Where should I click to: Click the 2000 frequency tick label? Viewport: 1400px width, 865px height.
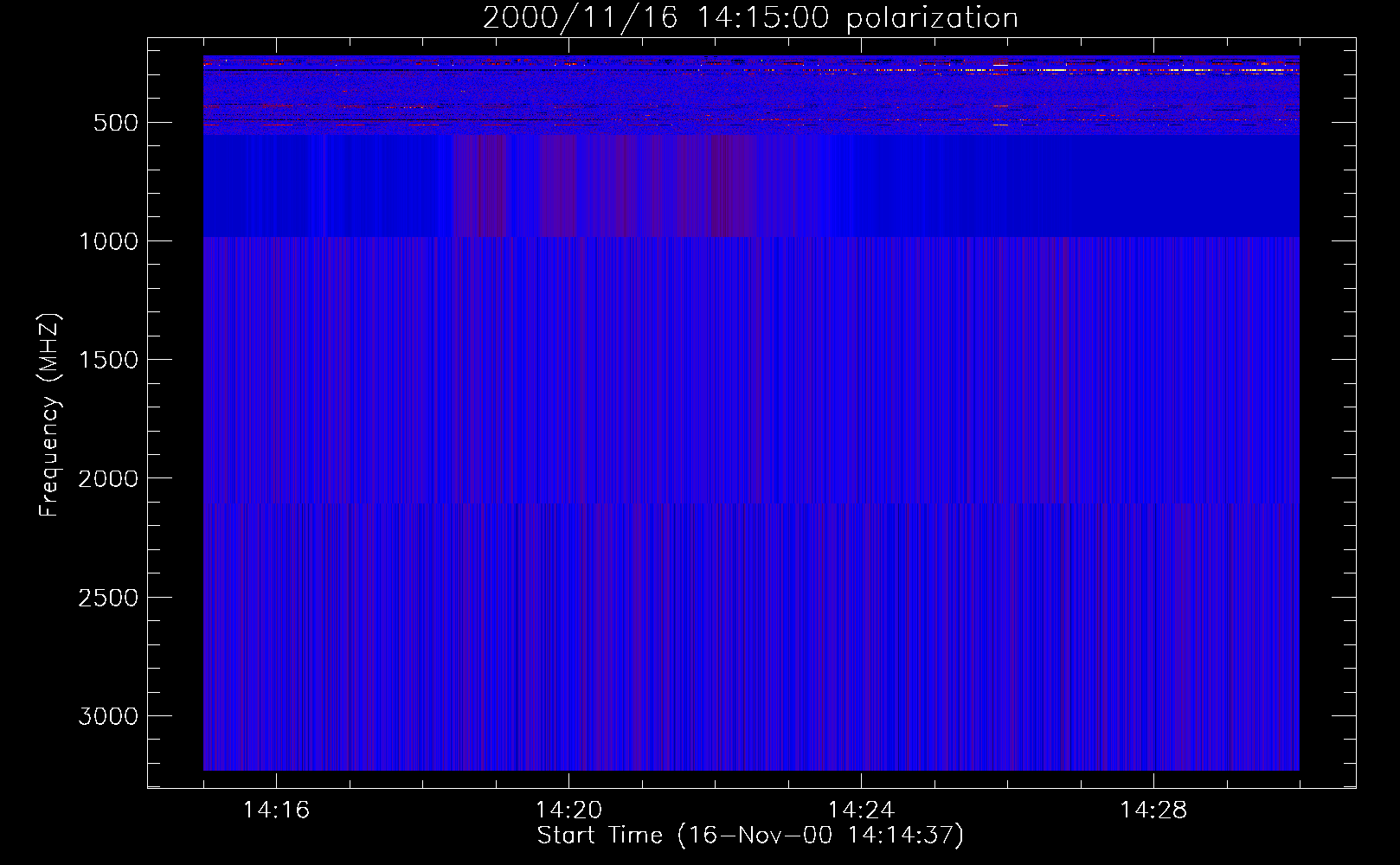pos(108,478)
